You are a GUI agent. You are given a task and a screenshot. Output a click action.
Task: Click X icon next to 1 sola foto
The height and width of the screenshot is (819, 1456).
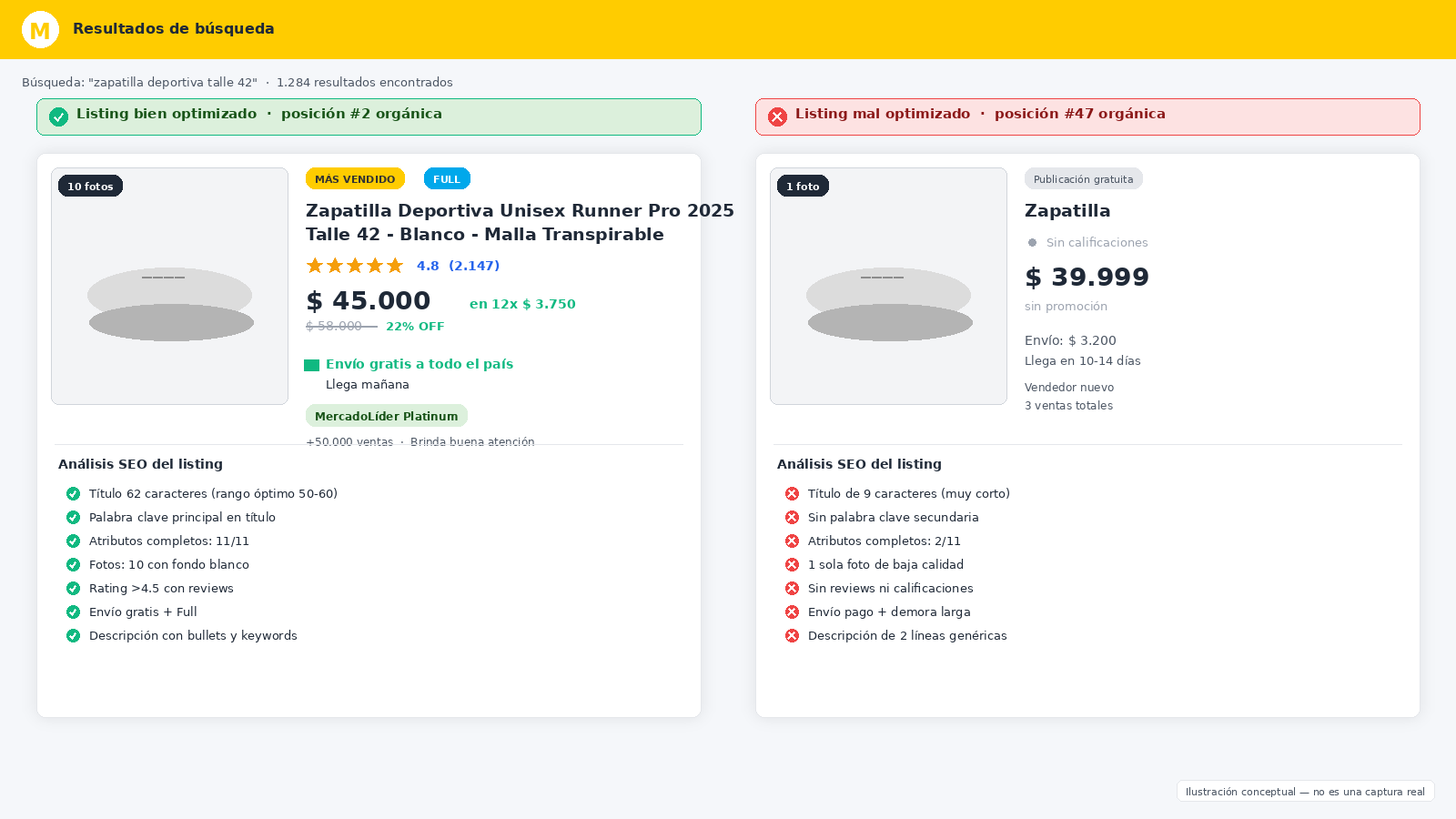(792, 564)
